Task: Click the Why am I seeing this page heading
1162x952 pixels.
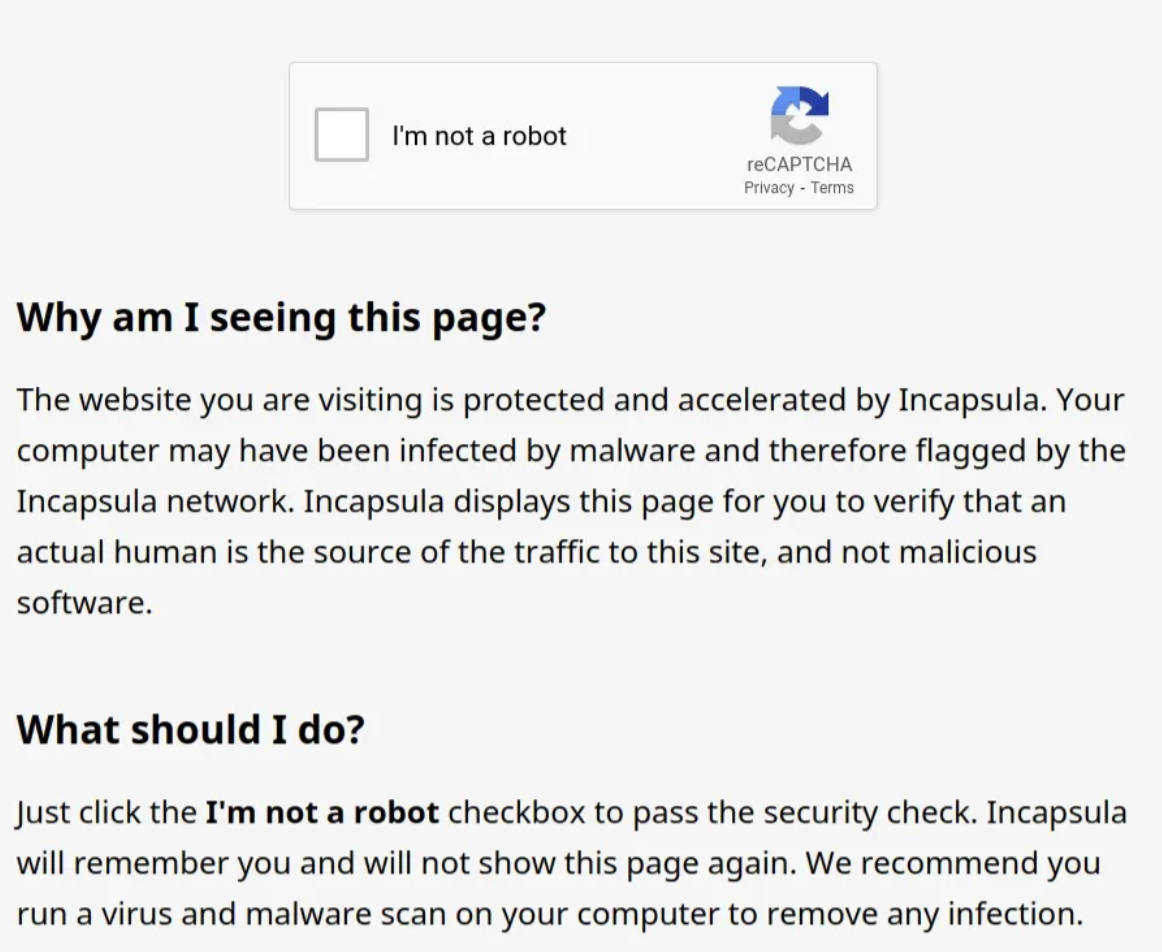Action: click(x=282, y=318)
